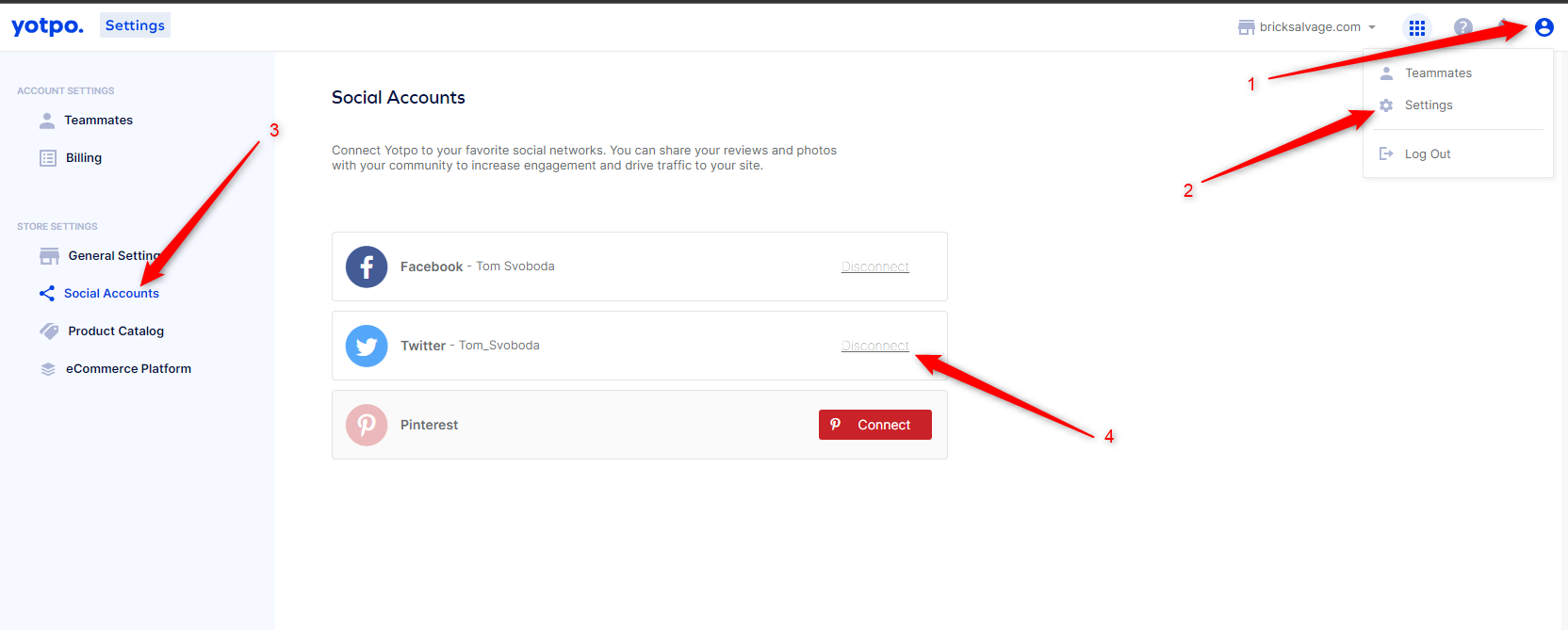Click the Log Out exit icon
This screenshot has width=1568, height=630.
[x=1386, y=153]
